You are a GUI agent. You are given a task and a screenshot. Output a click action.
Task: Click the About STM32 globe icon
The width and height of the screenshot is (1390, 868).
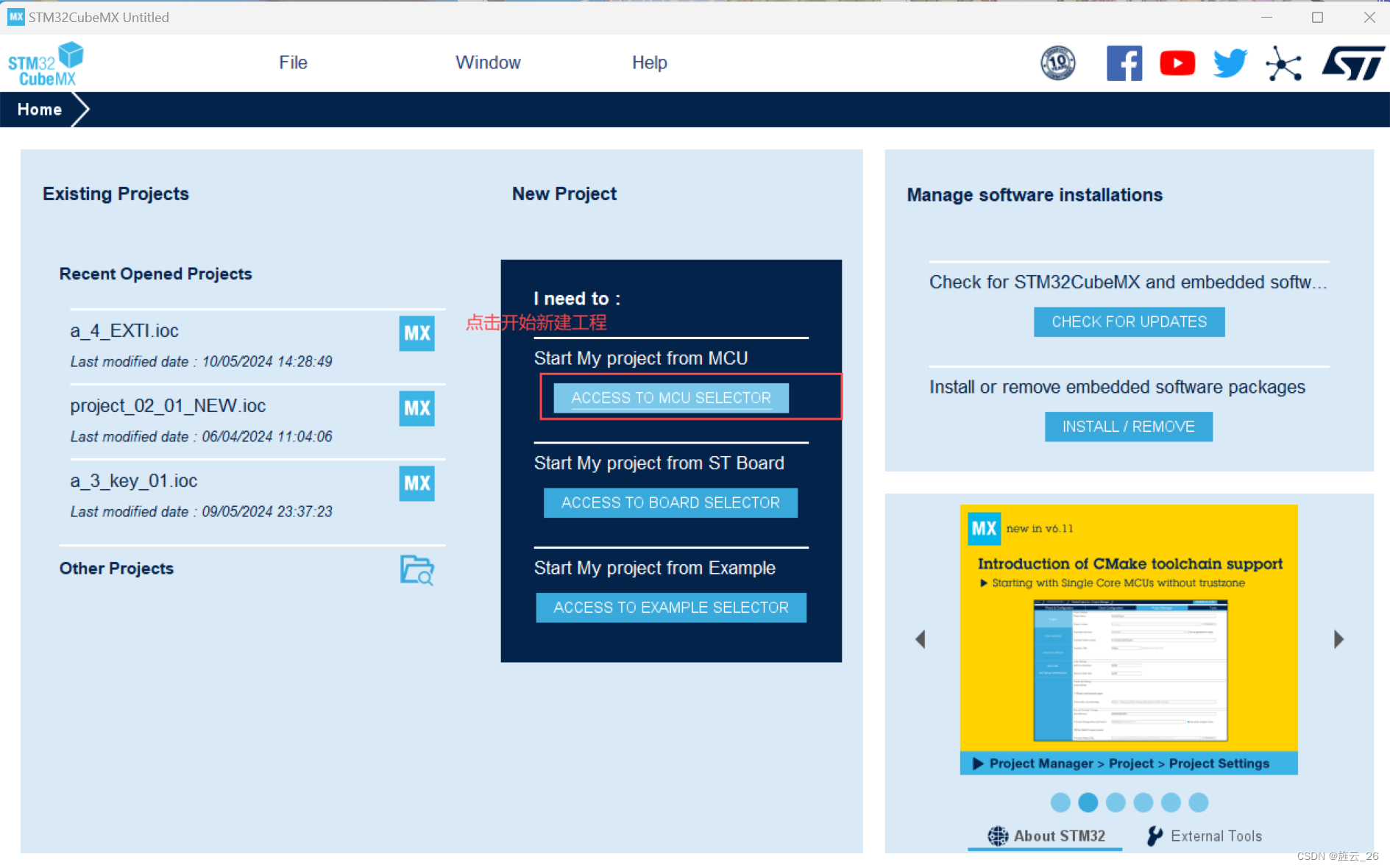998,836
